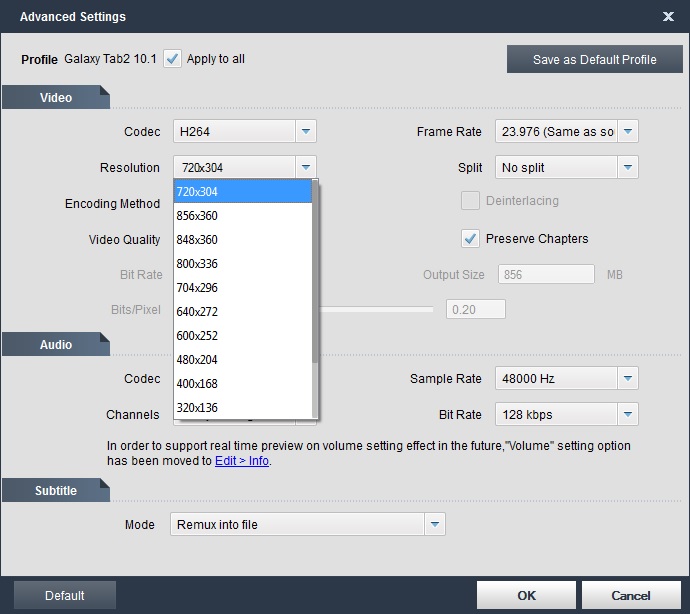The width and height of the screenshot is (690, 614).
Task: Reset settings with the Default button
Action: pos(65,595)
